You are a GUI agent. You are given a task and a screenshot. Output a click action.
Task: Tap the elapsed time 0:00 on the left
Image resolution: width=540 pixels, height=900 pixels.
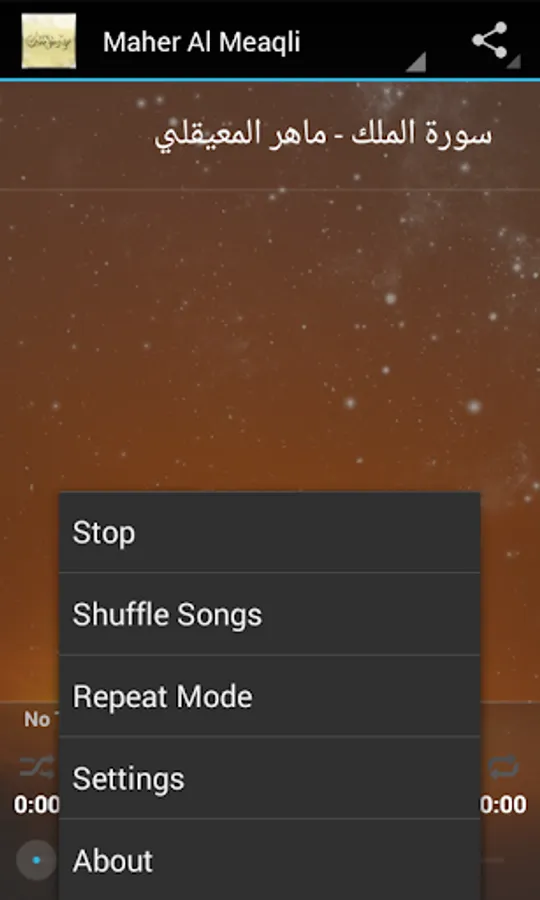tap(37, 805)
